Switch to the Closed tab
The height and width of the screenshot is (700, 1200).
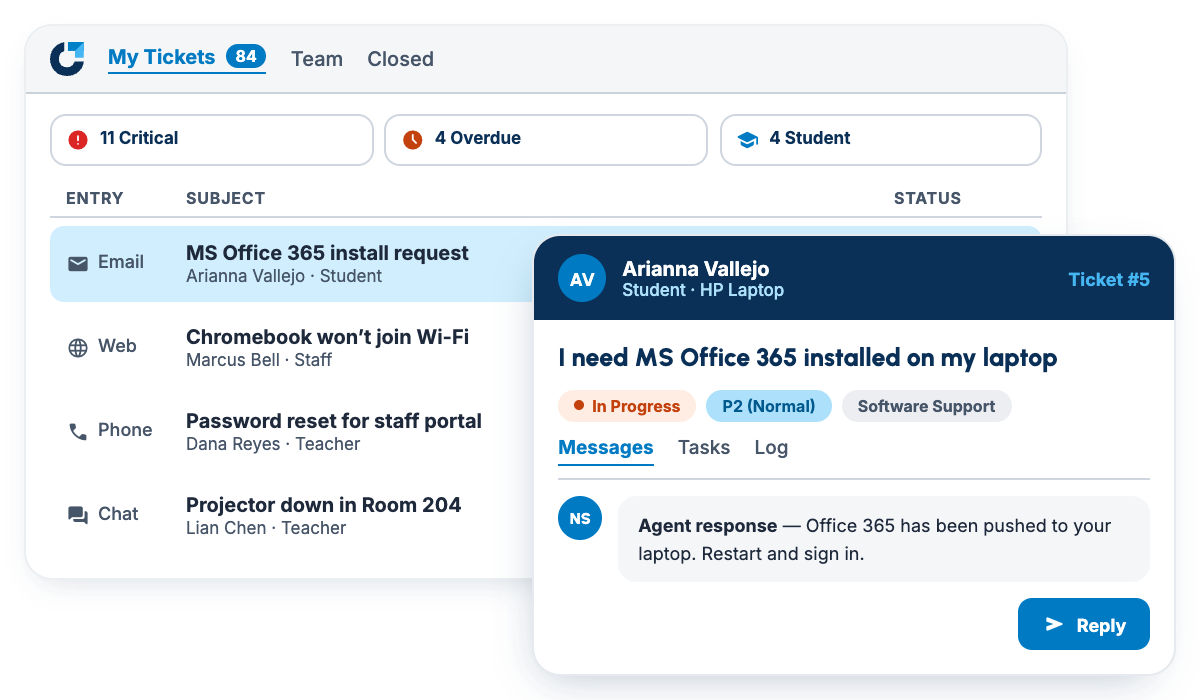pos(400,59)
